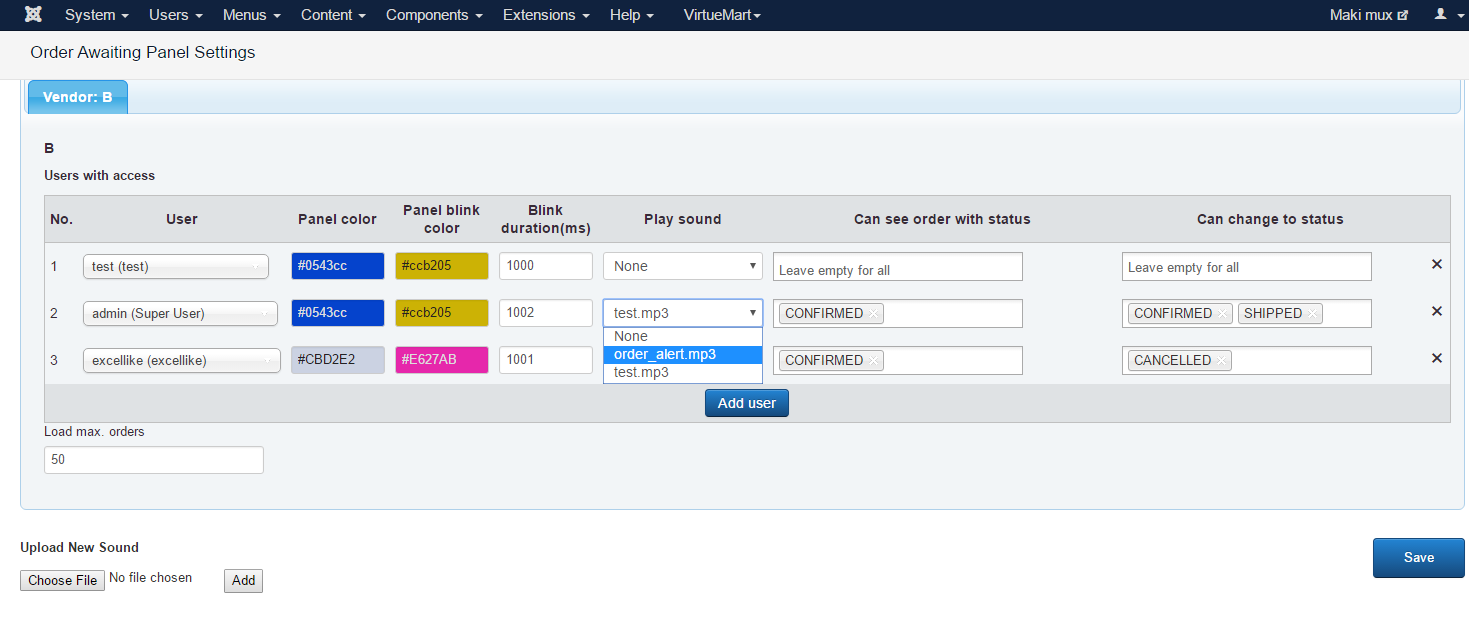Remove CANCELLED tag from excellike row
This screenshot has width=1469, height=636.
click(1221, 361)
